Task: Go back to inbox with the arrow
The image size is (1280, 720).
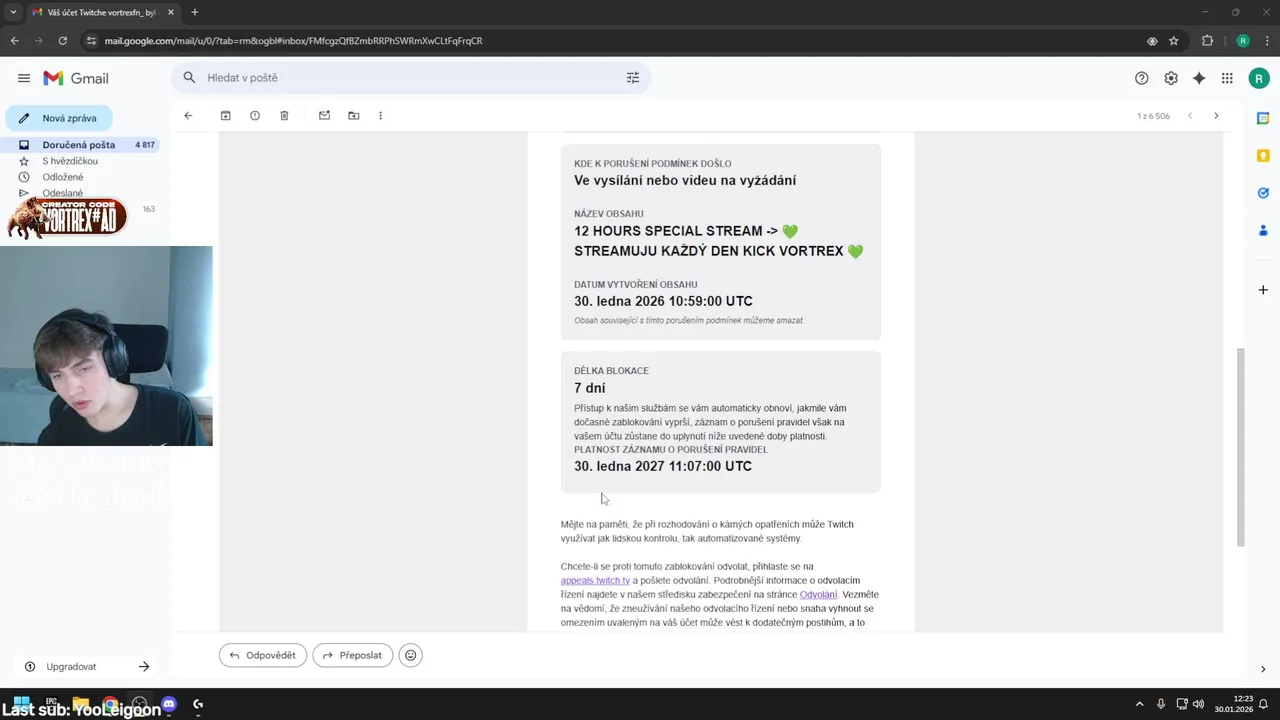Action: tap(188, 116)
